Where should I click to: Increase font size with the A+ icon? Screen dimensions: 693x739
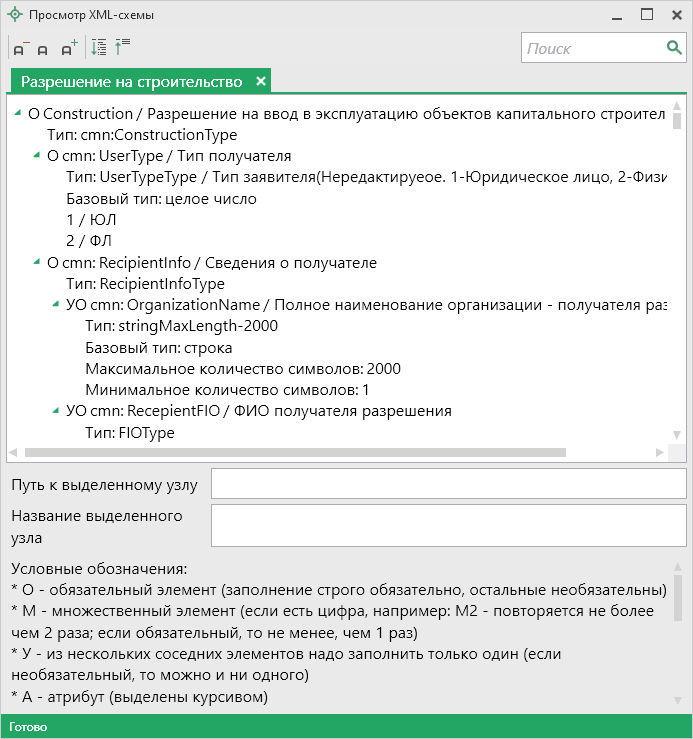coord(68,48)
